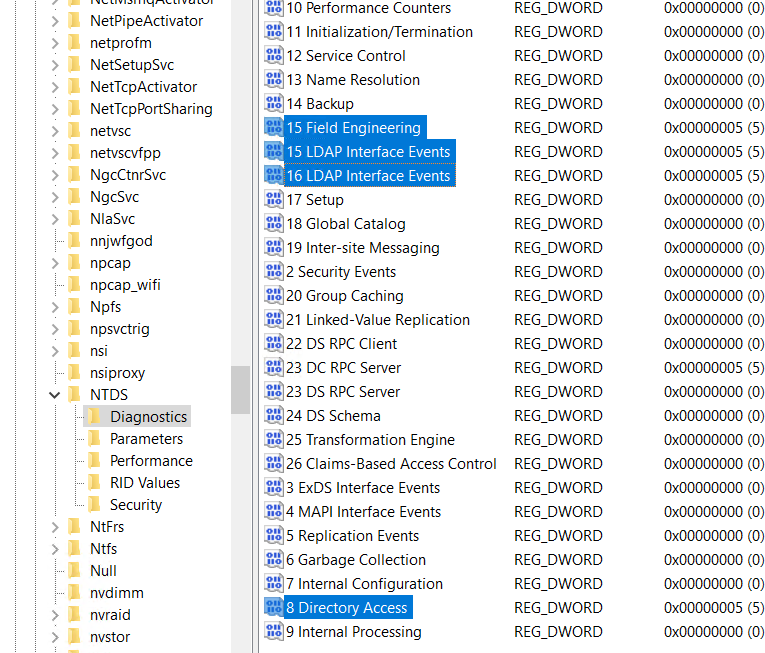765x653 pixels.
Task: Expand the nvraid key
Action: (54, 615)
